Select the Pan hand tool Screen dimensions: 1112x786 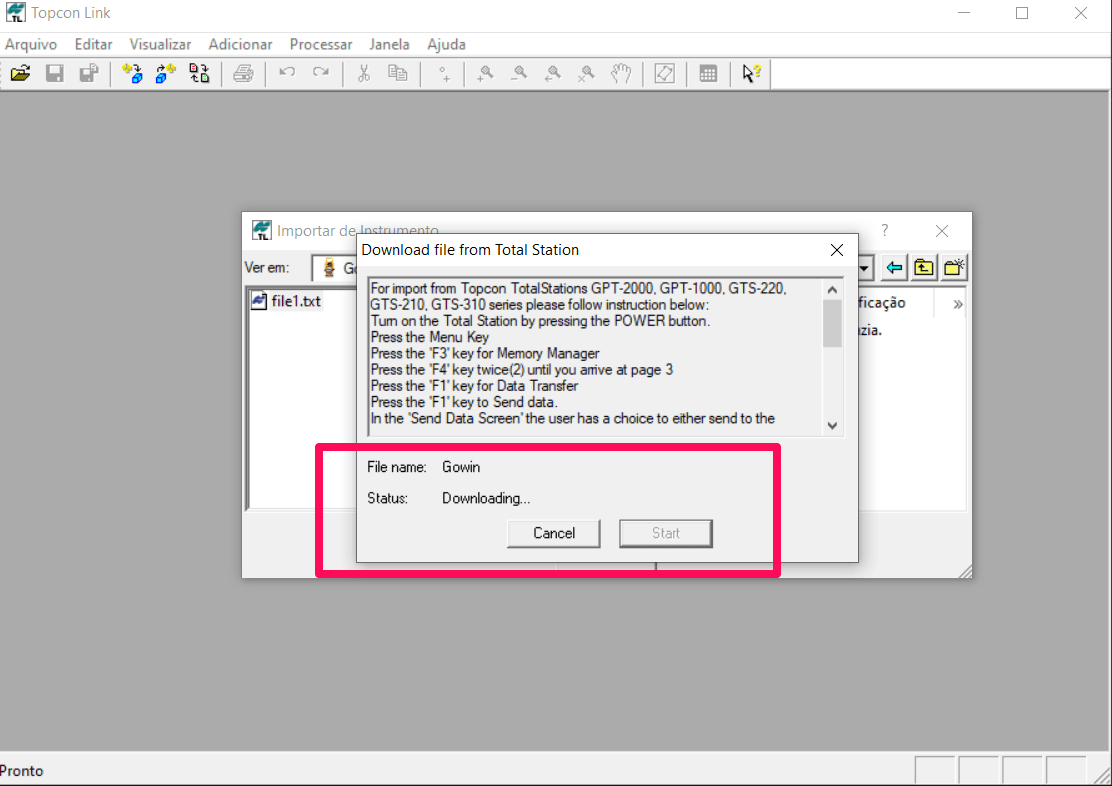(x=621, y=73)
